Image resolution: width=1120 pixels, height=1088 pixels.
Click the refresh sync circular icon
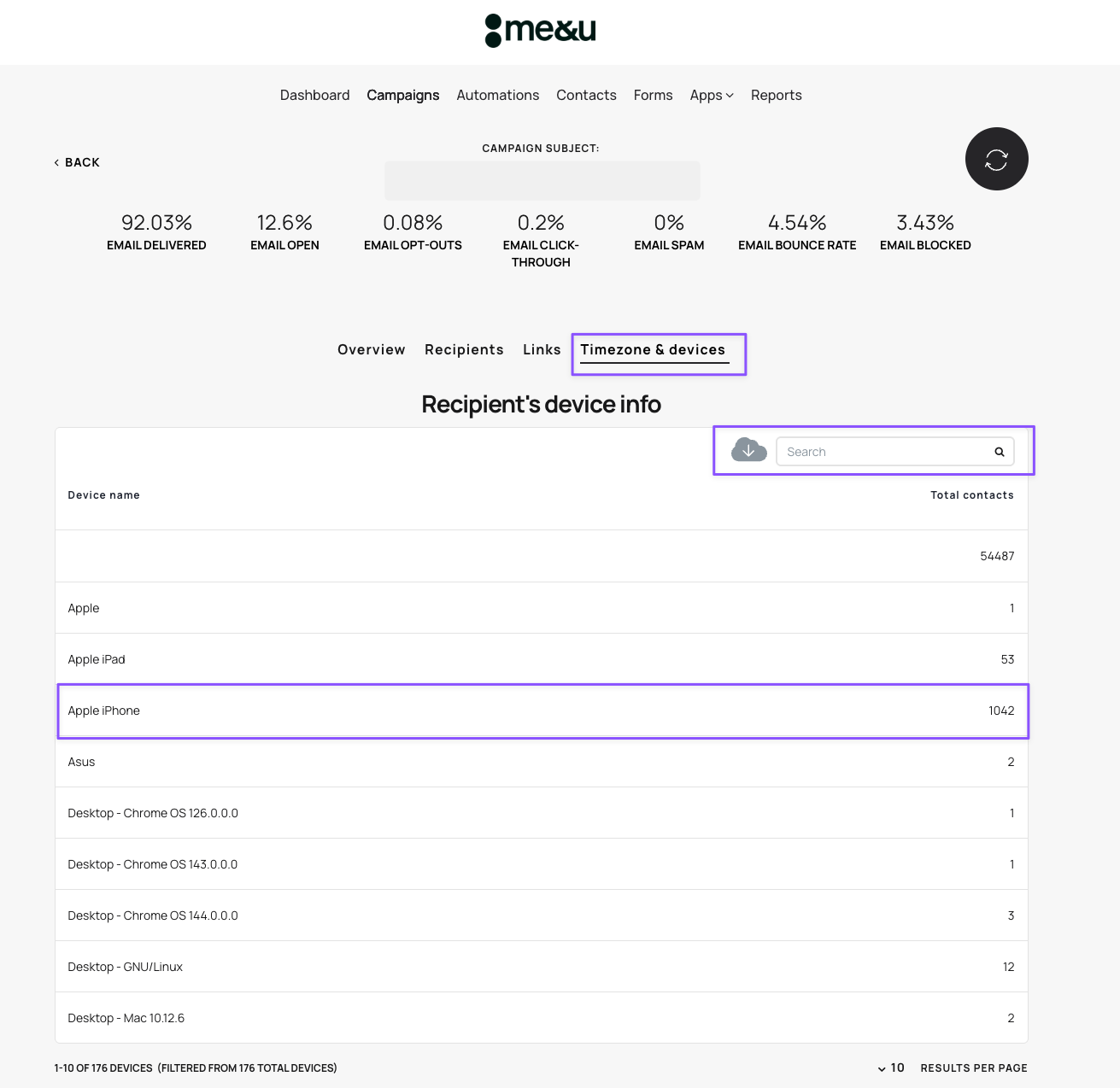tap(996, 160)
